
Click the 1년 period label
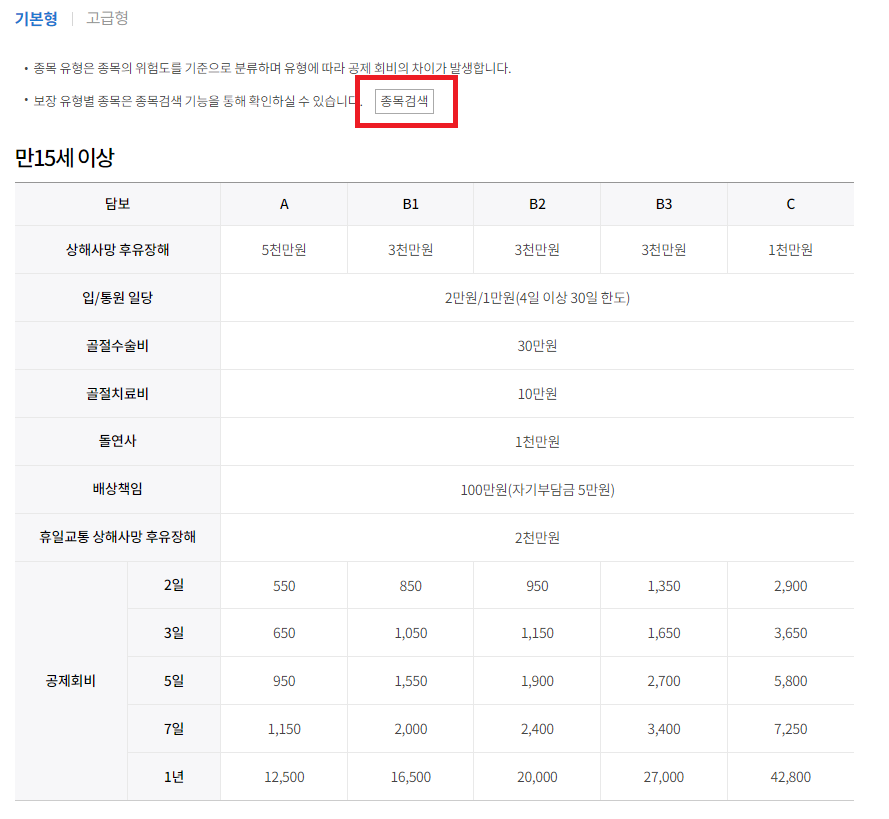tap(174, 776)
